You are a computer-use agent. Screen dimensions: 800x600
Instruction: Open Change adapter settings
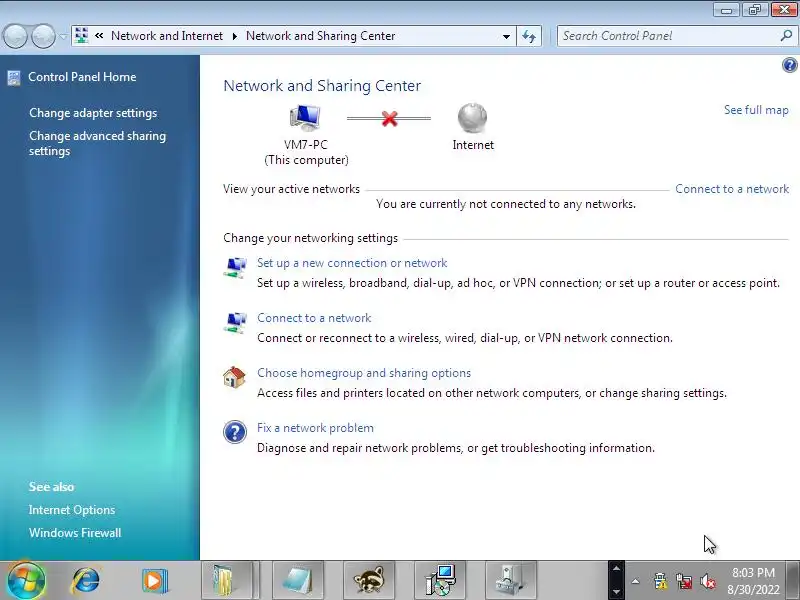pos(93,113)
